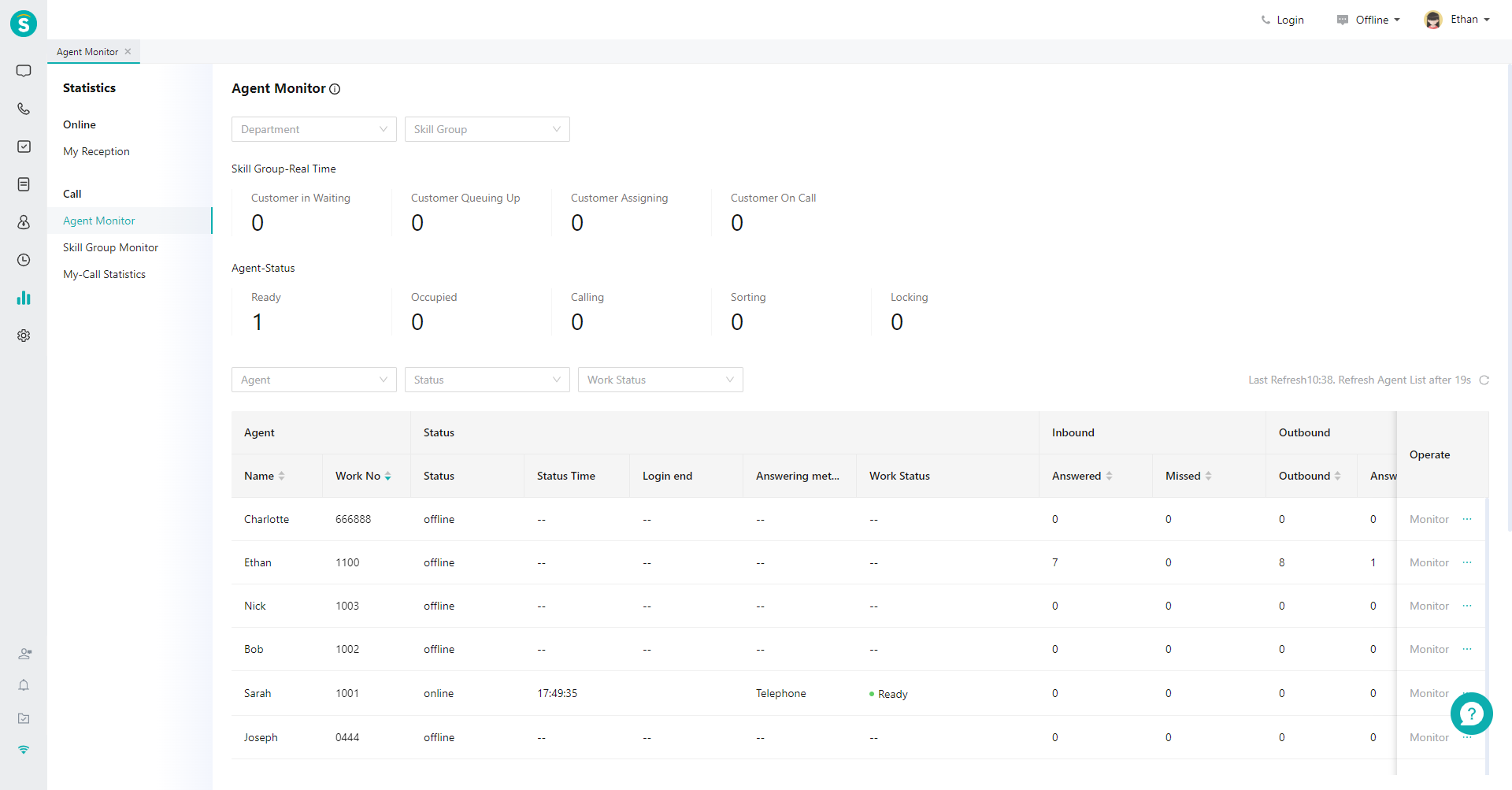
Task: Click Monitor for Nick
Action: [x=1429, y=606]
